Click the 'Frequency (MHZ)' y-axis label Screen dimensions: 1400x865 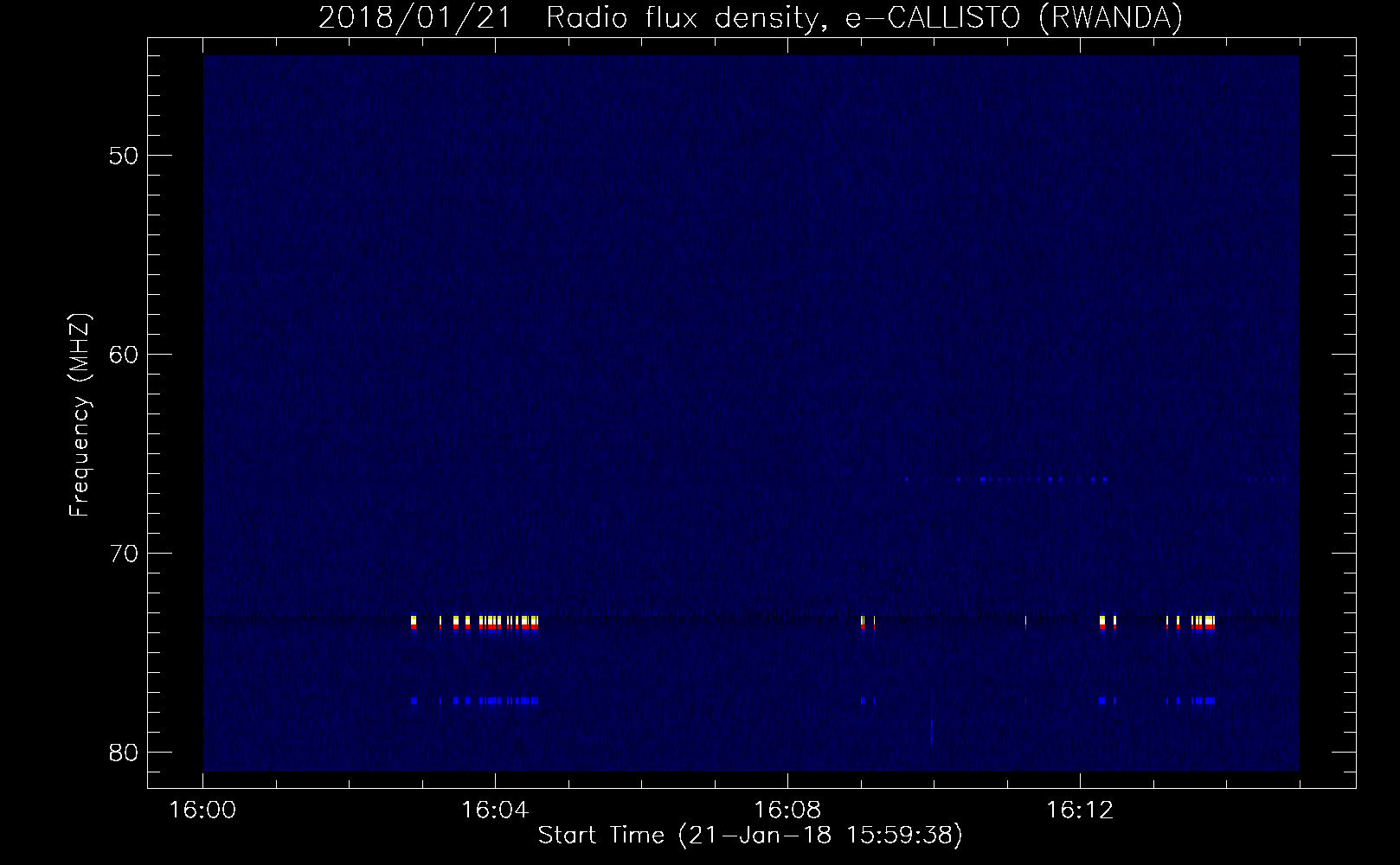pos(80,415)
